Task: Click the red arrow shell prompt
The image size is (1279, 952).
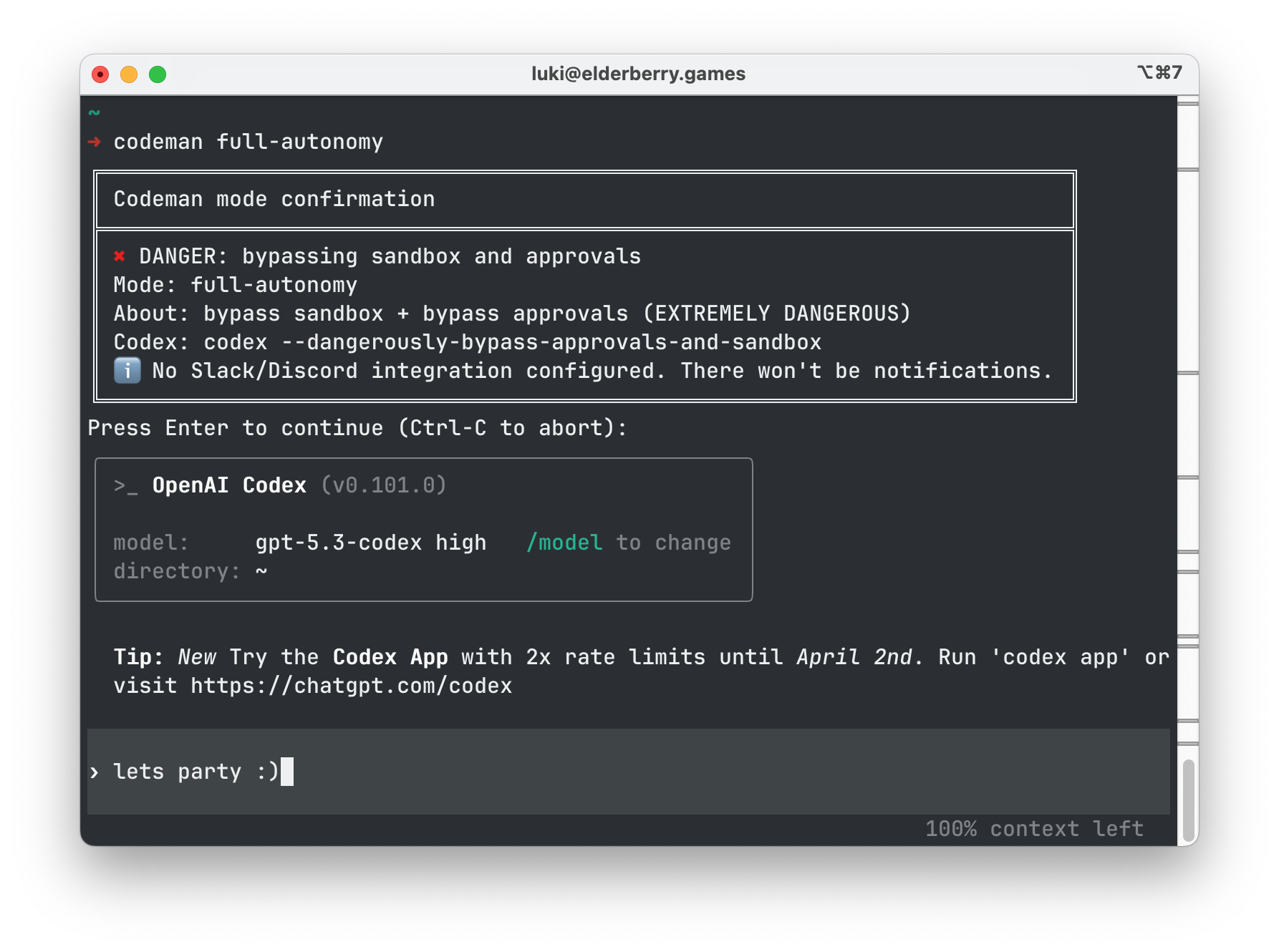Action: pos(95,142)
